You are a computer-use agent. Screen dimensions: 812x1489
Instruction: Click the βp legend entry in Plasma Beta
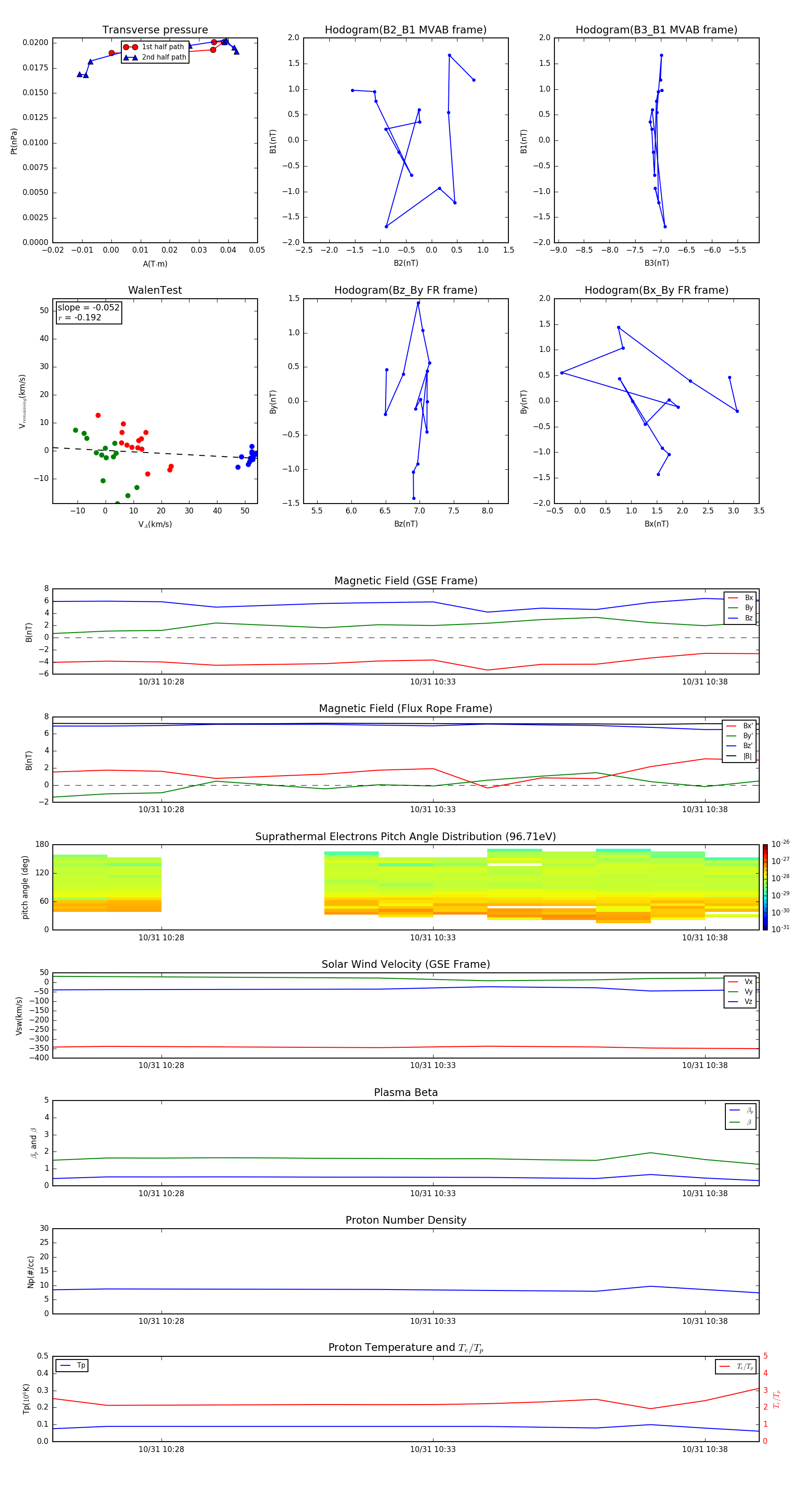click(742, 1110)
